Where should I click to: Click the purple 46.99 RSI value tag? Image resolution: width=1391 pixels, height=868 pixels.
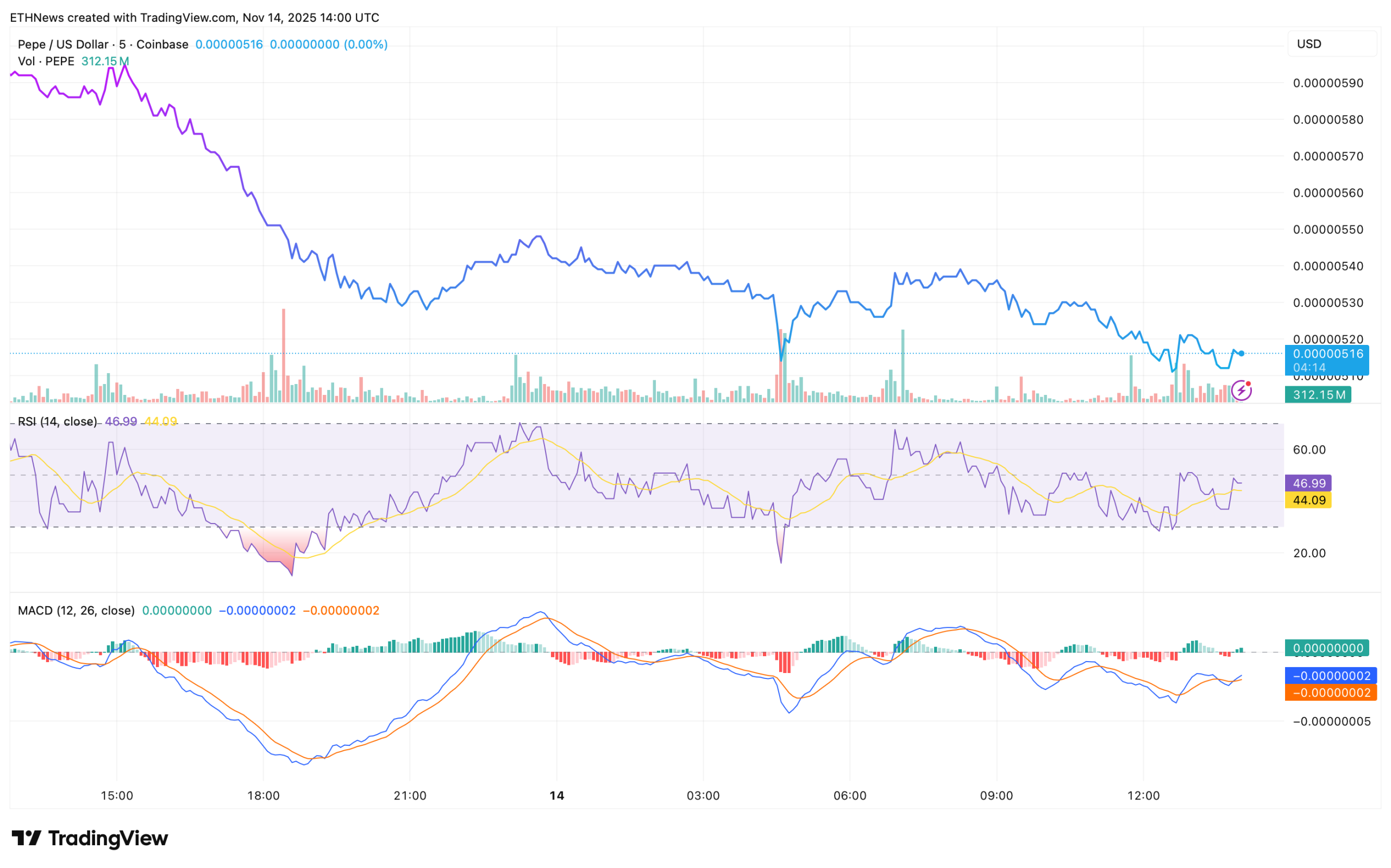click(1308, 483)
